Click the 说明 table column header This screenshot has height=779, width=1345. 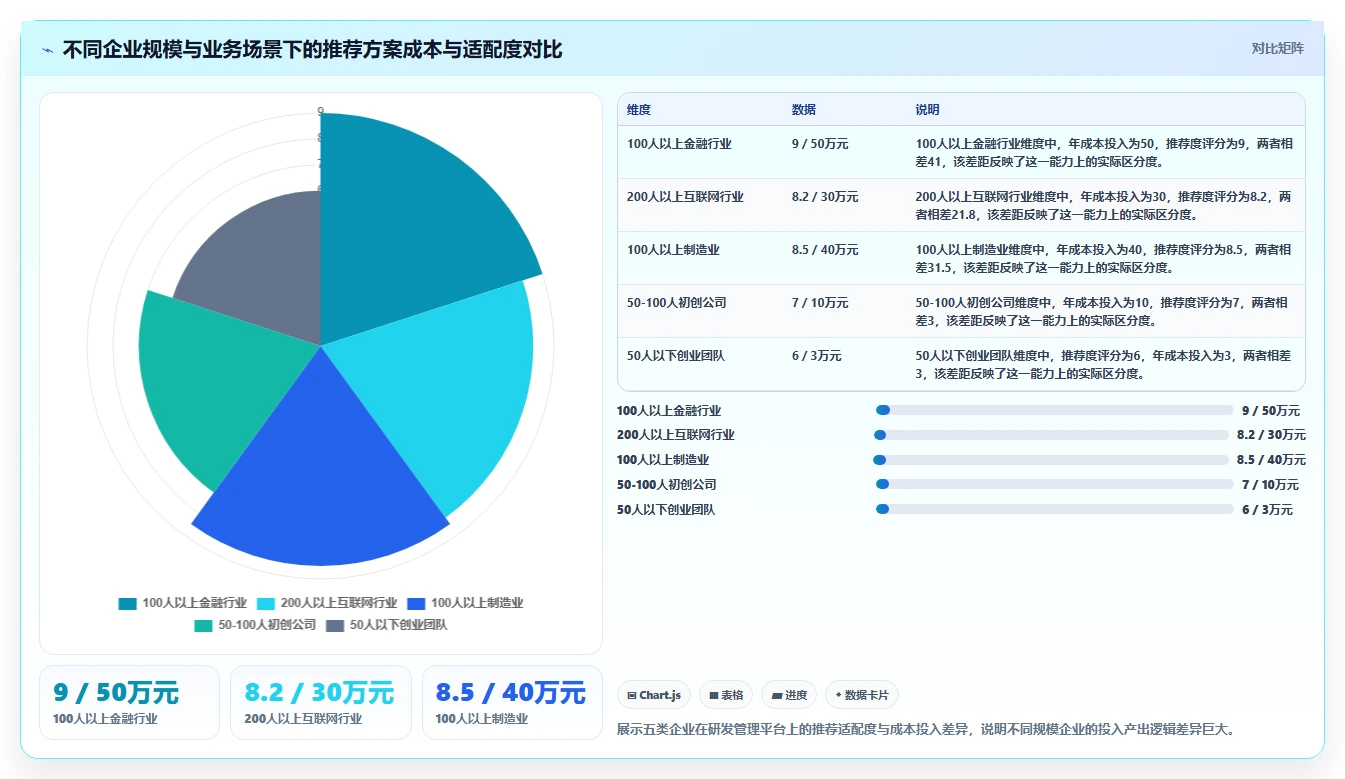(927, 110)
